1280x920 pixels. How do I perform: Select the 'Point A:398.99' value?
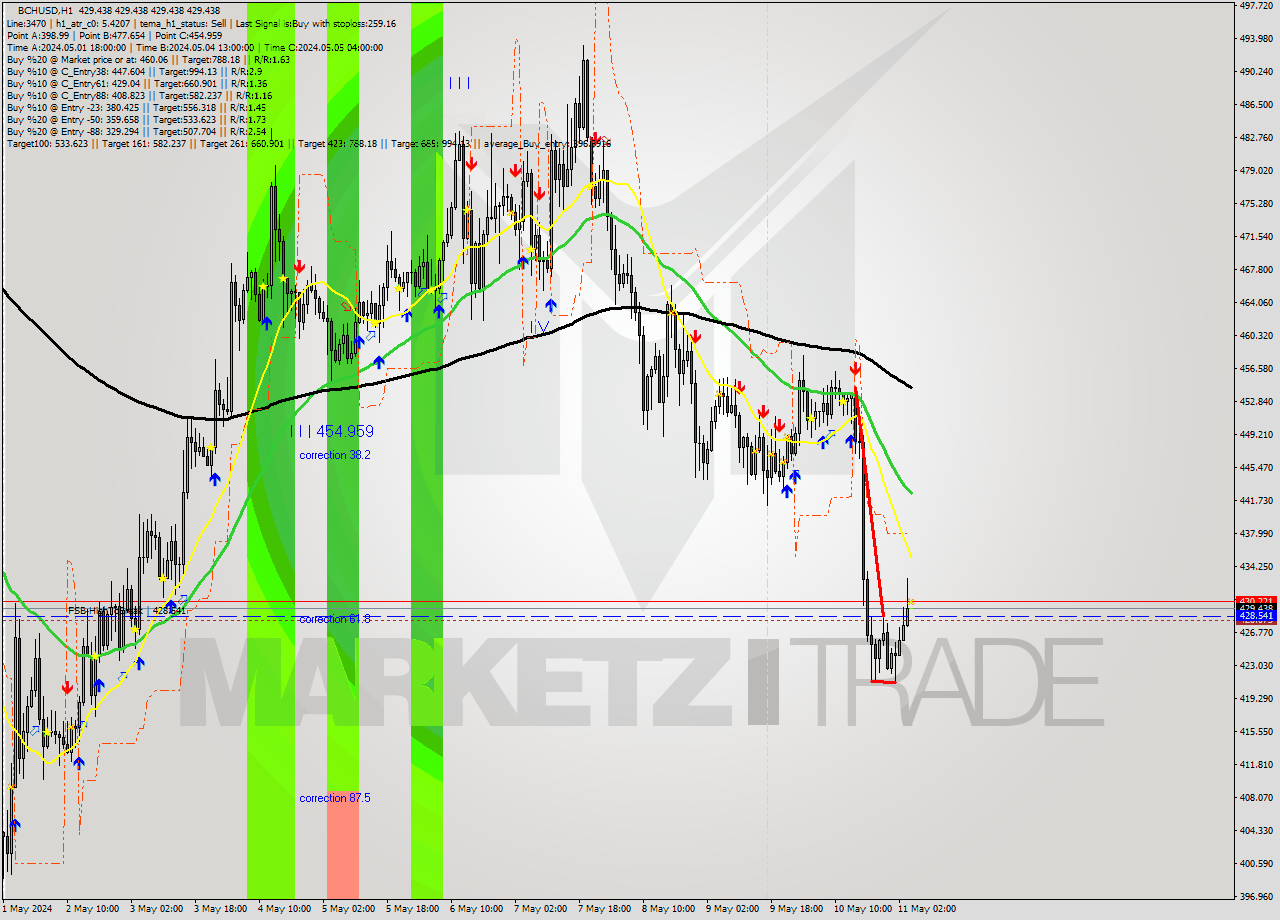click(x=36, y=35)
